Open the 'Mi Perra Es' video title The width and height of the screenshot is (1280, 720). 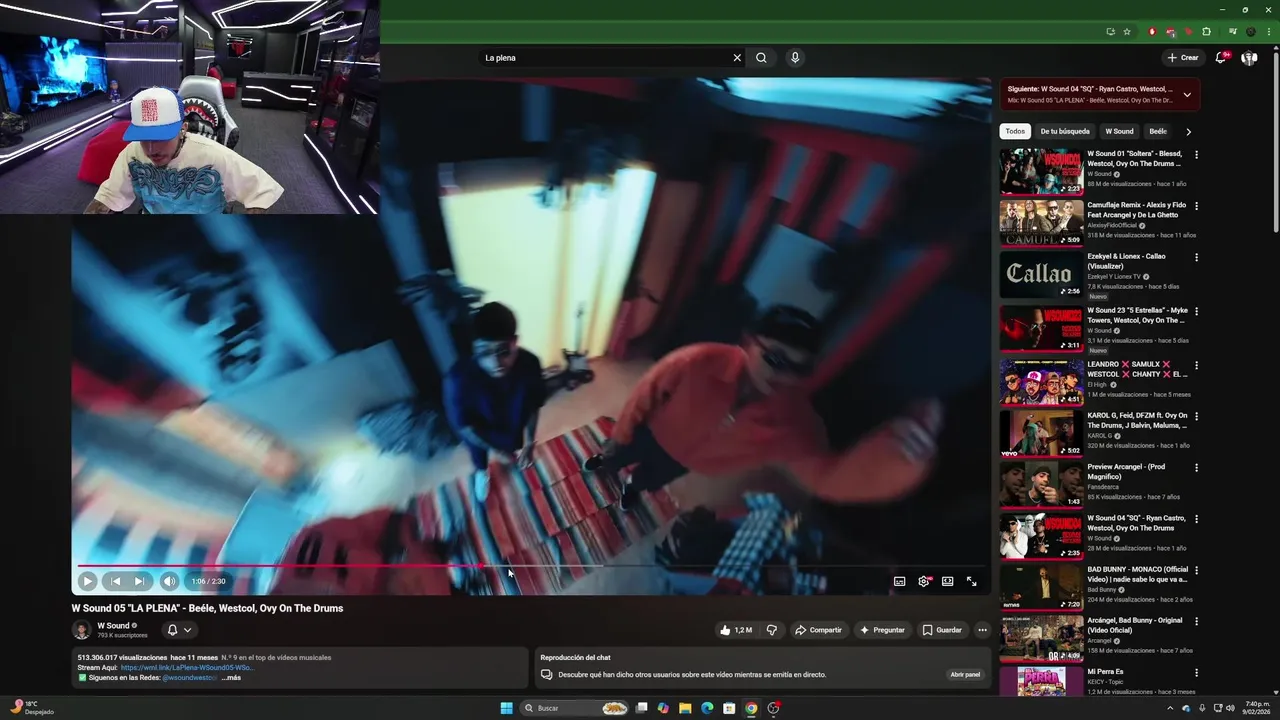coord(1105,671)
